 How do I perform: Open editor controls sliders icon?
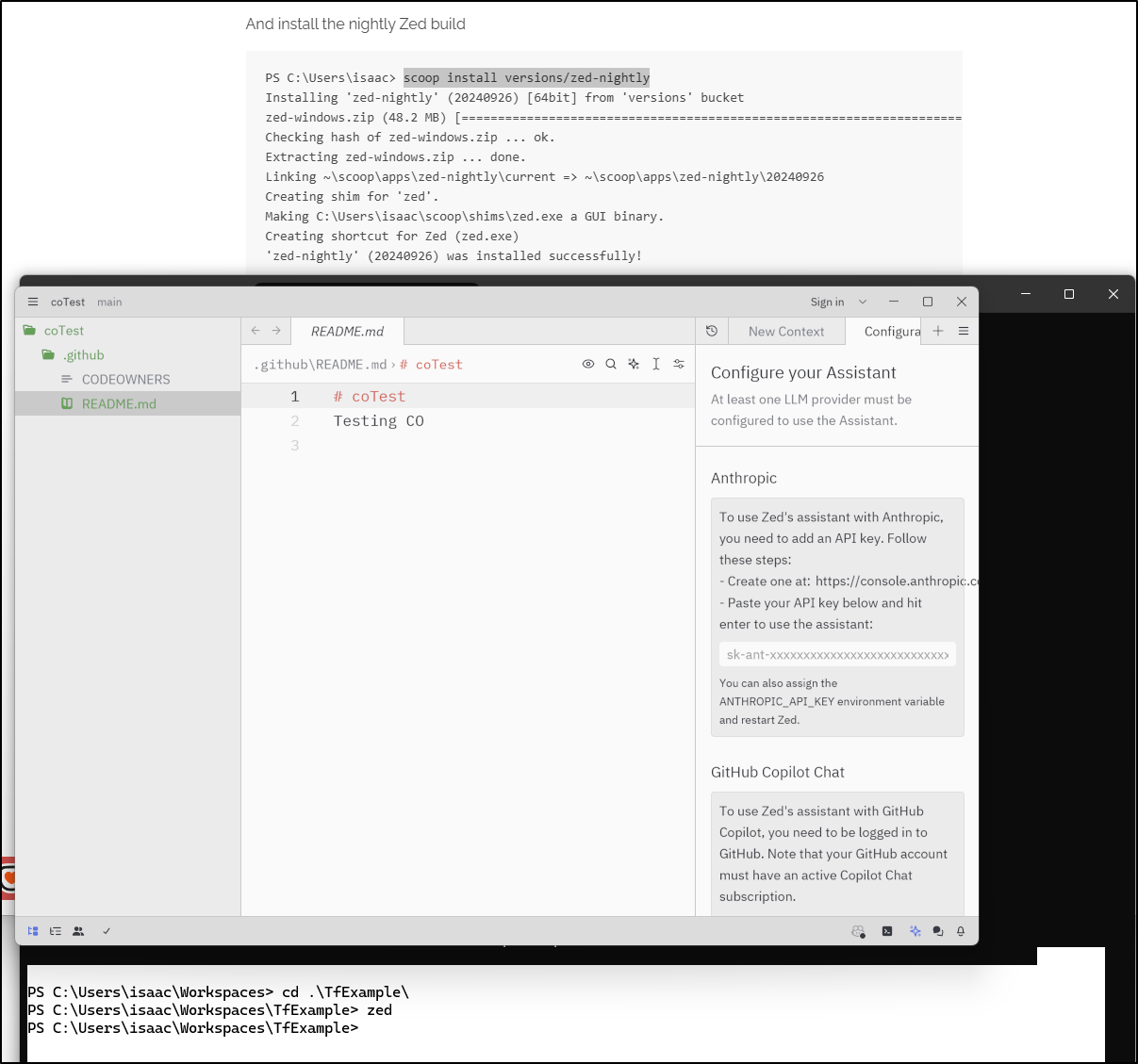(x=679, y=364)
